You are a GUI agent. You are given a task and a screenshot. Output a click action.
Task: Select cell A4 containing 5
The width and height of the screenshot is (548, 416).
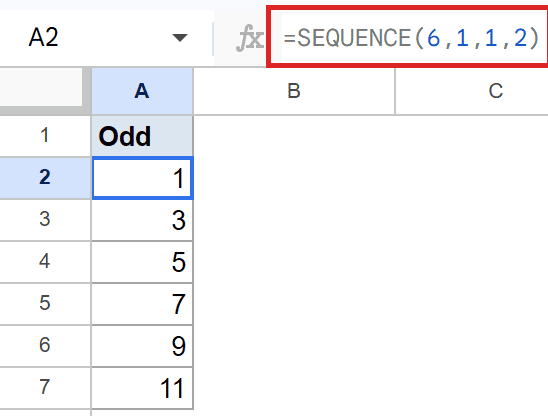(142, 262)
